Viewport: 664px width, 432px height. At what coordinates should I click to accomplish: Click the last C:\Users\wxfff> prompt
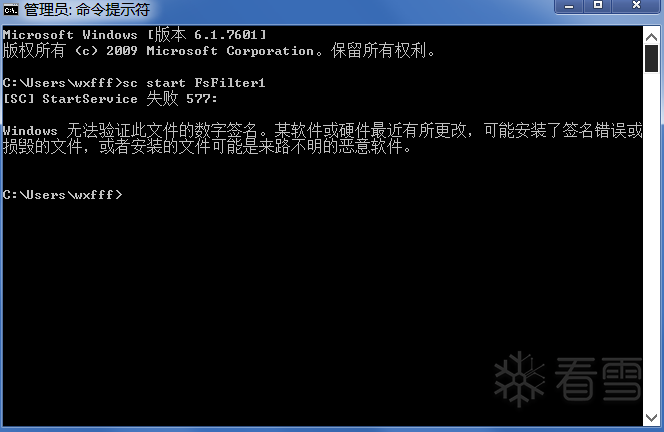click(62, 195)
